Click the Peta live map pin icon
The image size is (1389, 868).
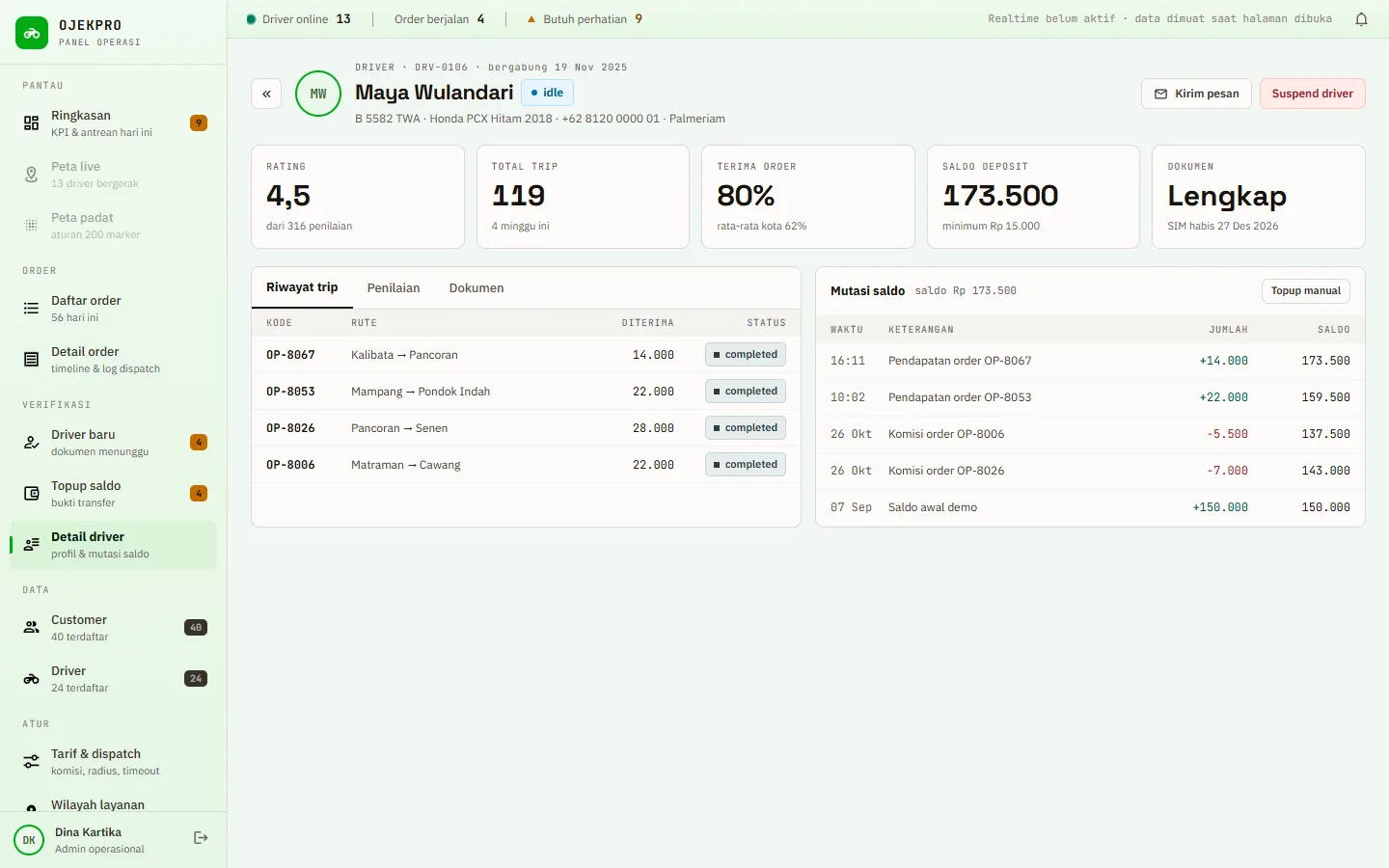[x=32, y=175]
